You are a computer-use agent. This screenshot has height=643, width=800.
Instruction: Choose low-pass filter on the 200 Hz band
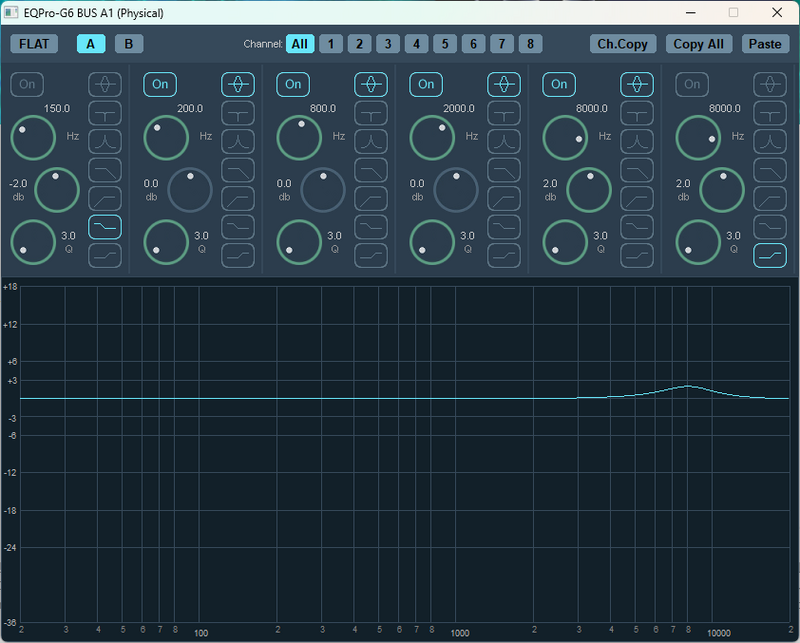tap(238, 170)
